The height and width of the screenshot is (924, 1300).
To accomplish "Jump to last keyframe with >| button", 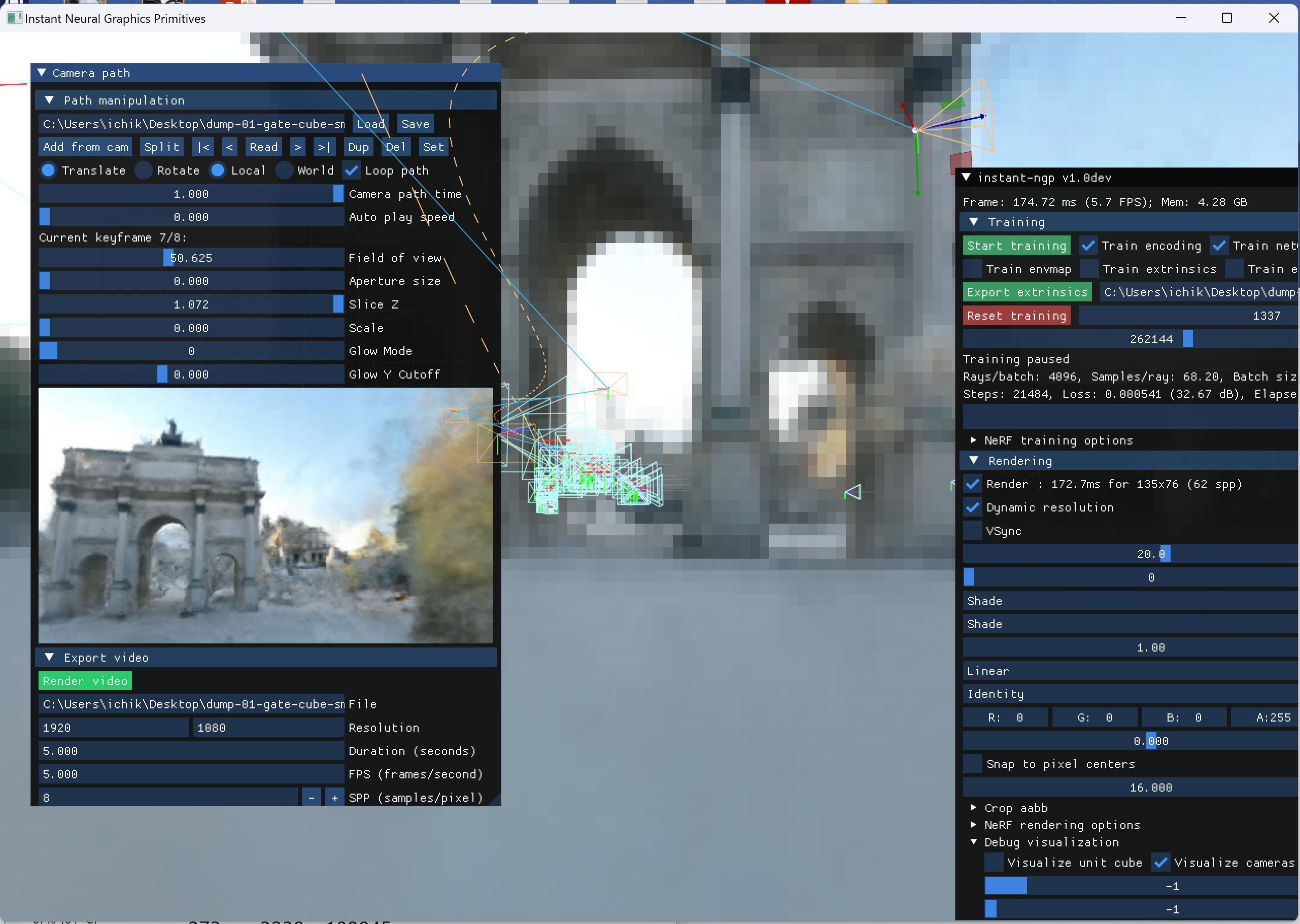I will pos(324,147).
